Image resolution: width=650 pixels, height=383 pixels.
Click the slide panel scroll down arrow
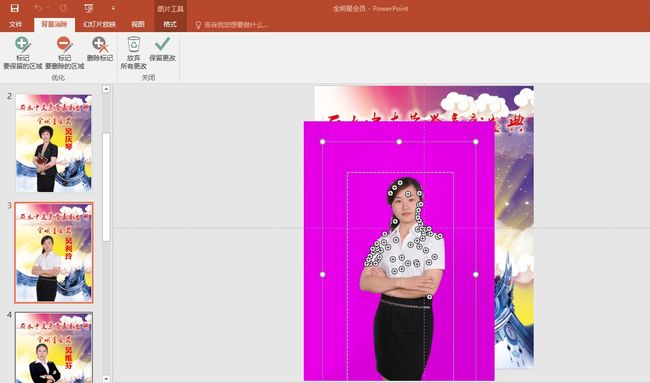(107, 379)
